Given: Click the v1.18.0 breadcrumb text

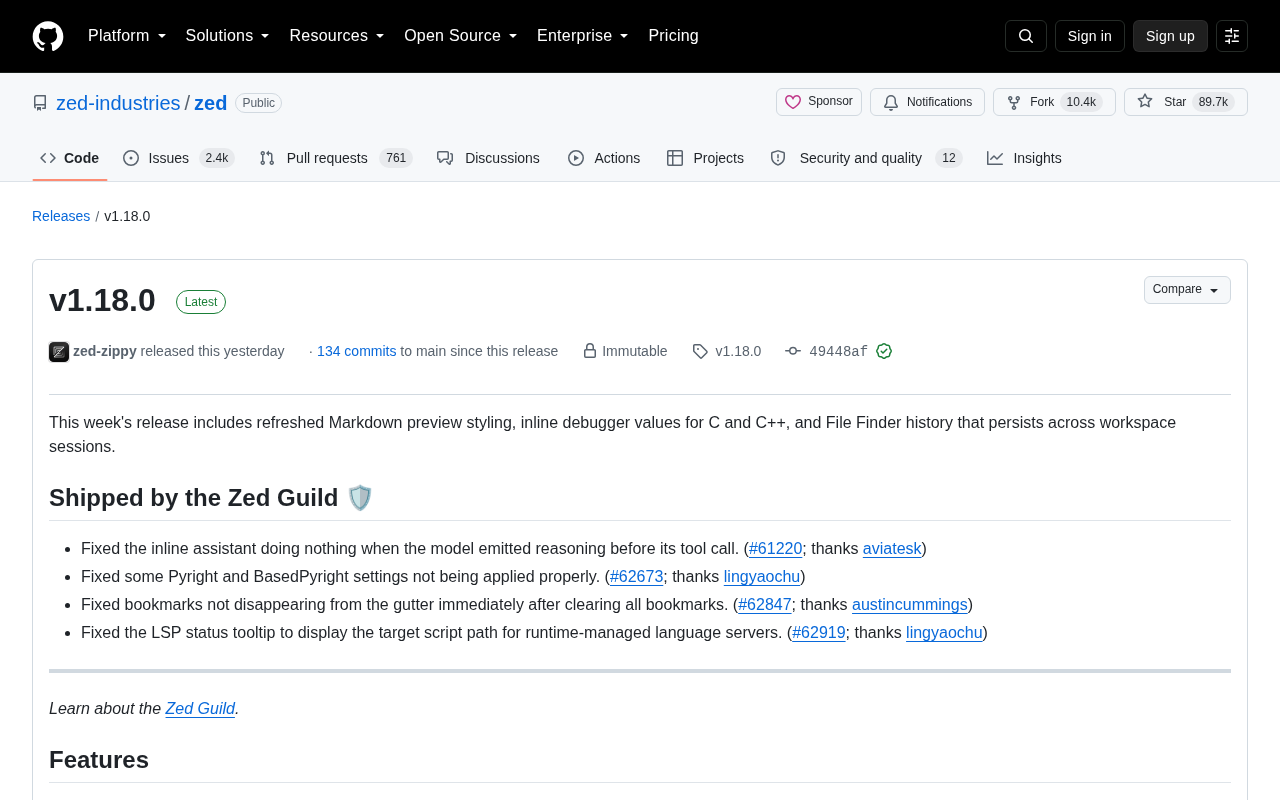Looking at the screenshot, I should coord(127,216).
